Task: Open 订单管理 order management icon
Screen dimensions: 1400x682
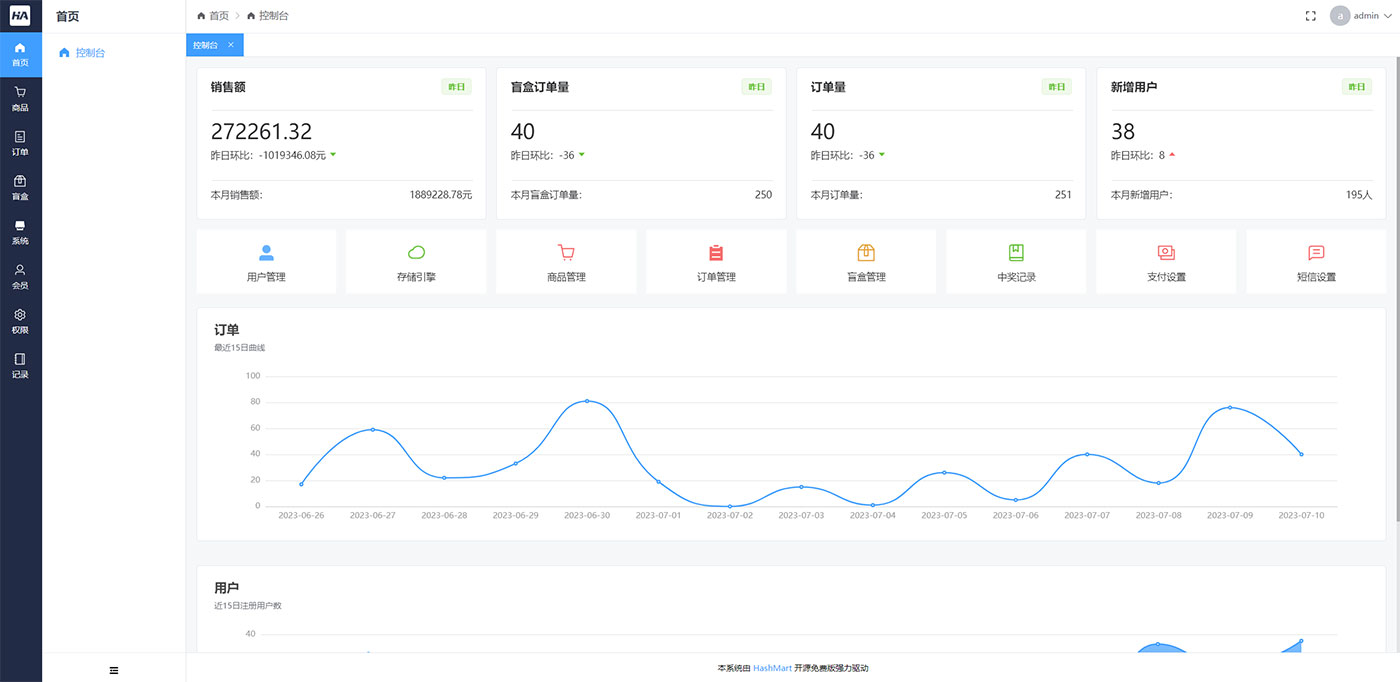Action: coord(716,261)
